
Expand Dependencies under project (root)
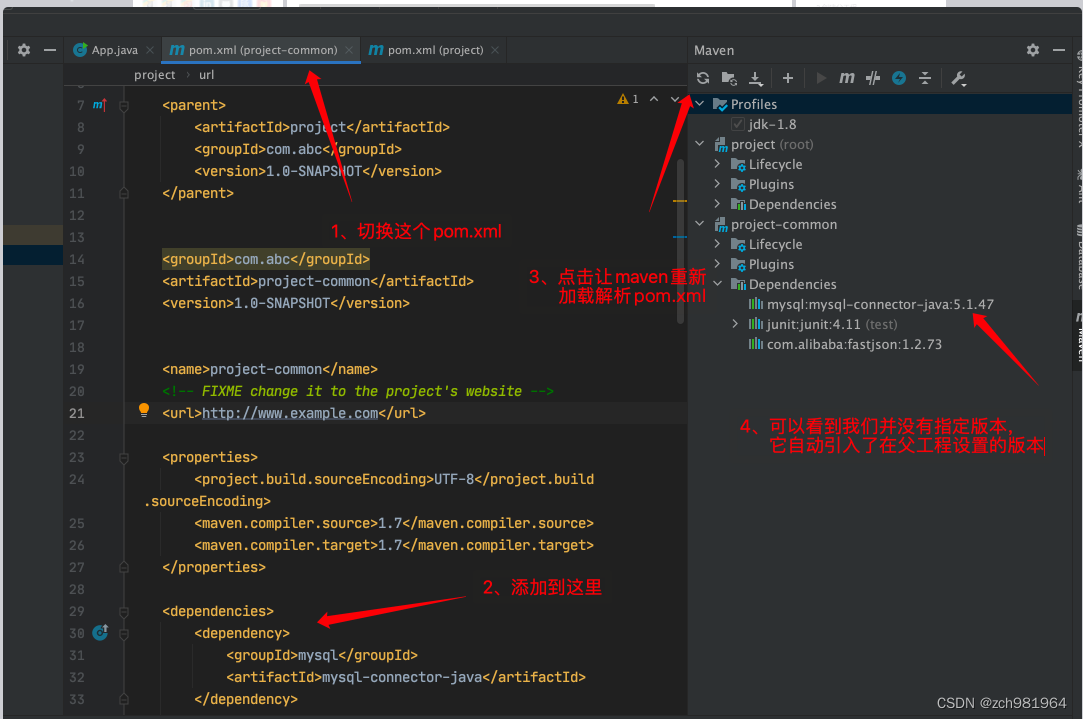[717, 204]
